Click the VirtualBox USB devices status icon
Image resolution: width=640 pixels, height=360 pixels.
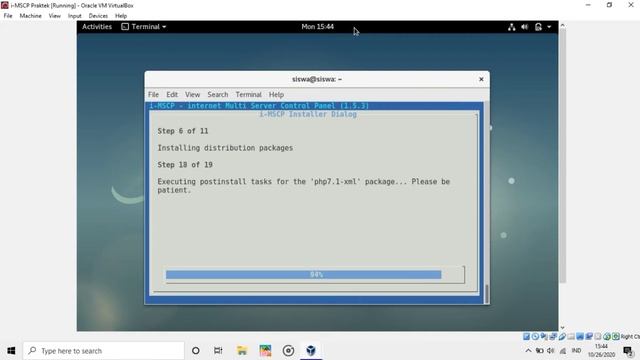pos(562,336)
